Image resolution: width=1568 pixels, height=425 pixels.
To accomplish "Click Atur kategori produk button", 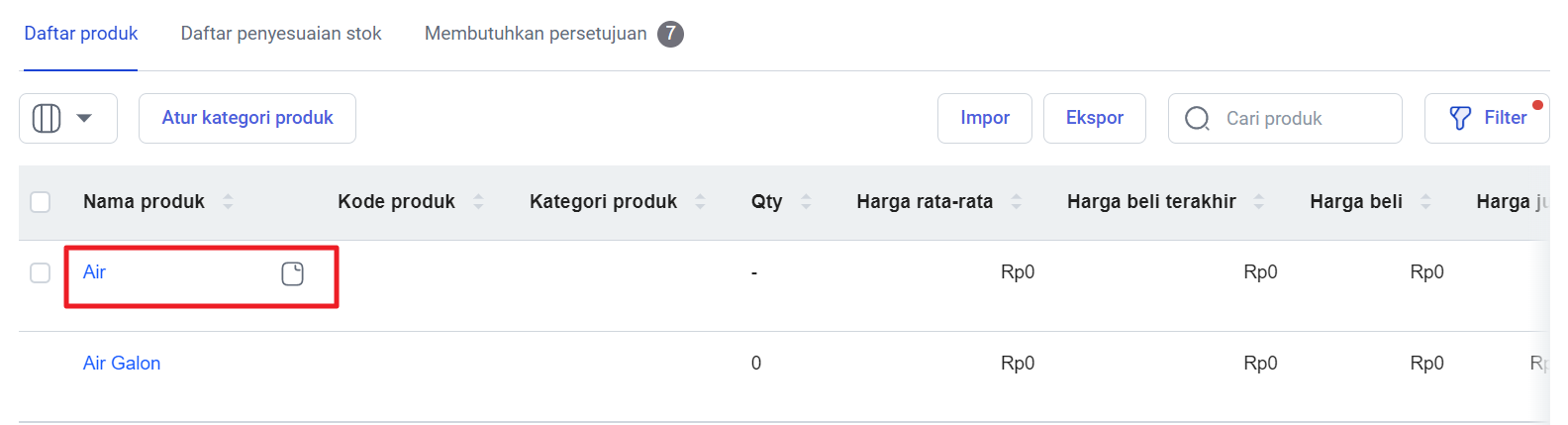I will tap(247, 118).
